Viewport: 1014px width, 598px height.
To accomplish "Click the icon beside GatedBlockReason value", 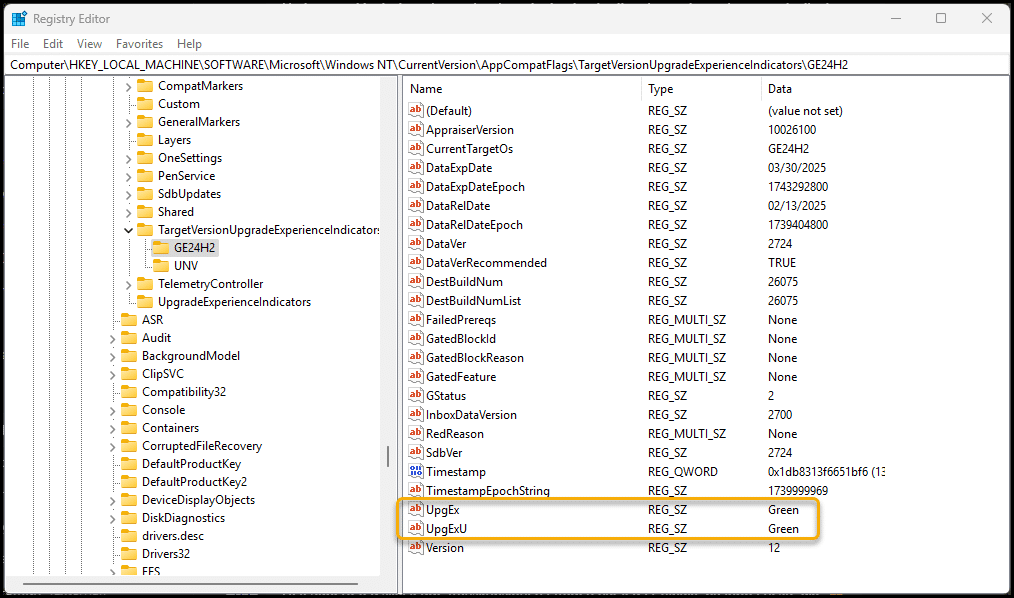I will (416, 358).
